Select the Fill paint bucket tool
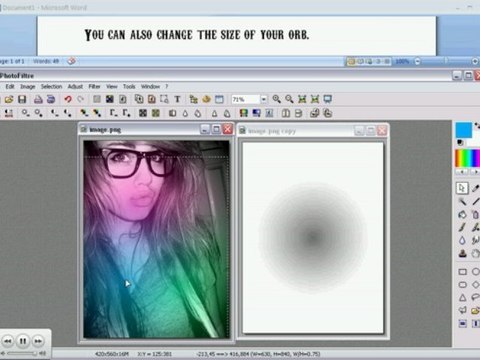The width and height of the screenshot is (480, 360). click(x=462, y=214)
